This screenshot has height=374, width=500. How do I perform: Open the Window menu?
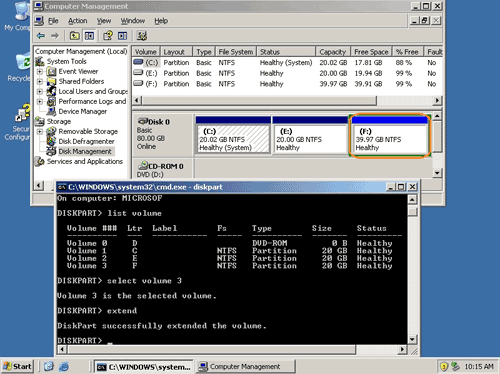133,21
